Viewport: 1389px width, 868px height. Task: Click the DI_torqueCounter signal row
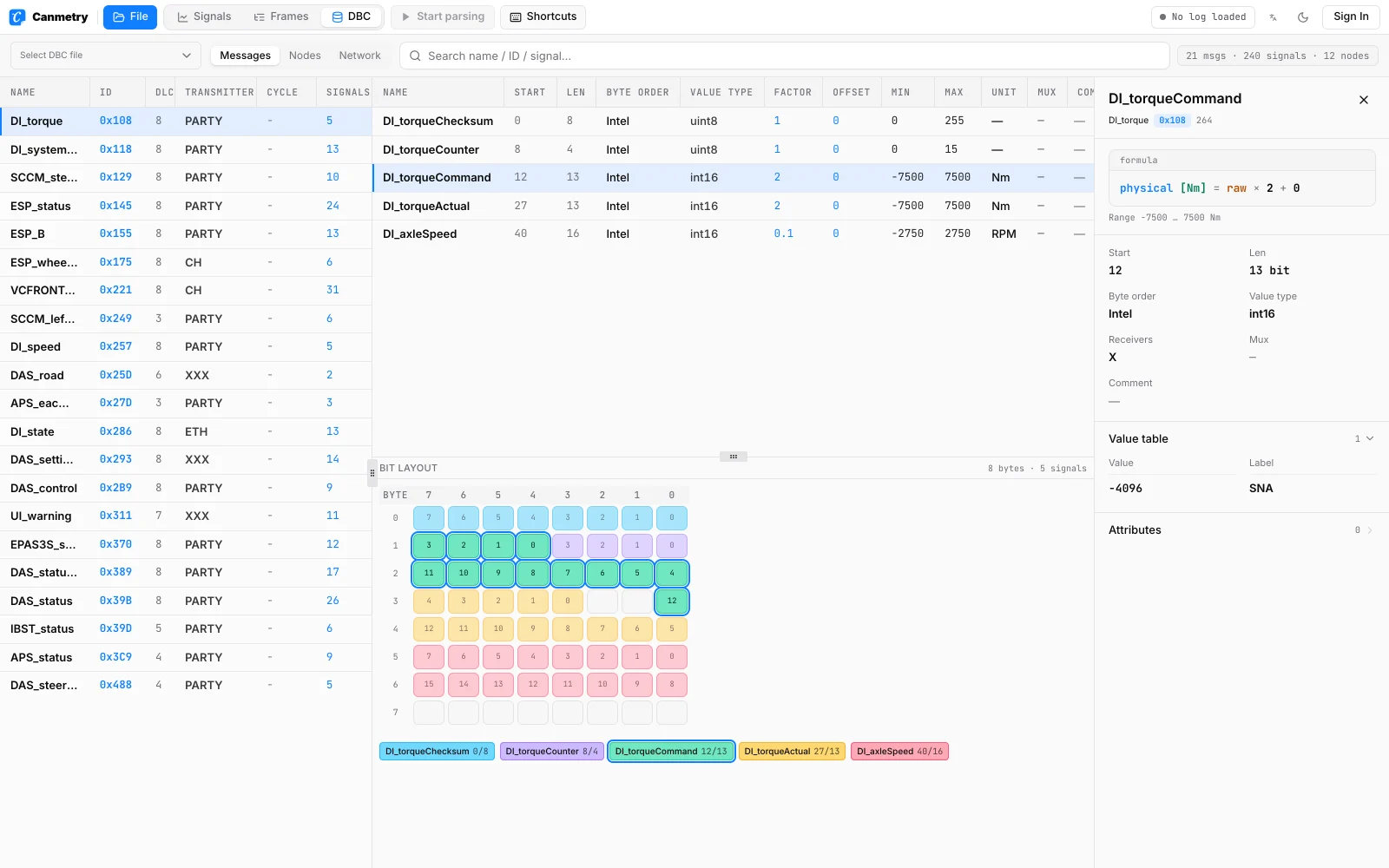pyautogui.click(x=734, y=149)
